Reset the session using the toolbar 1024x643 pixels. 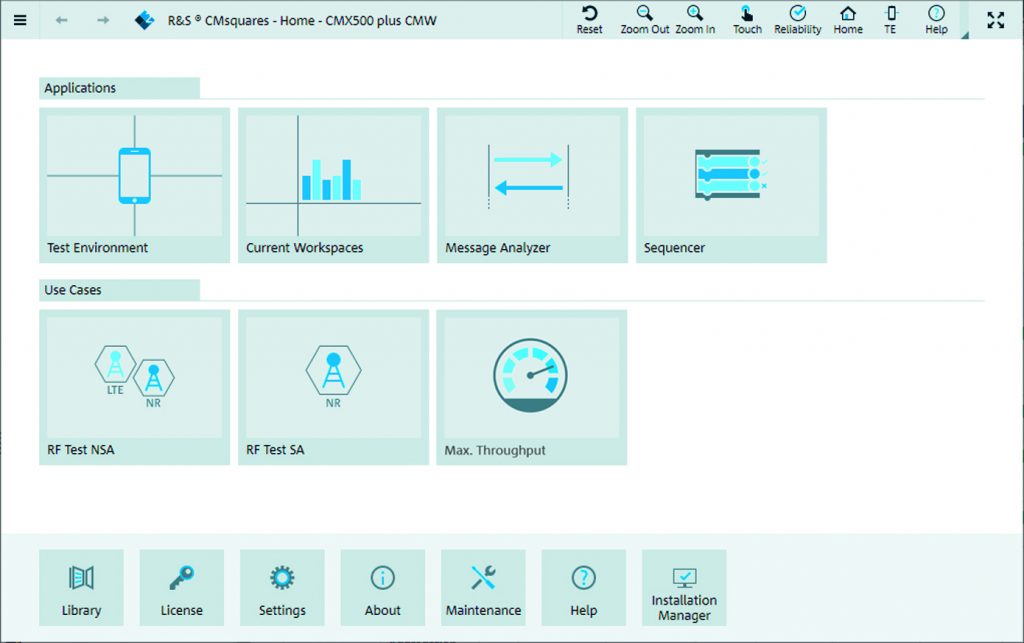[589, 20]
